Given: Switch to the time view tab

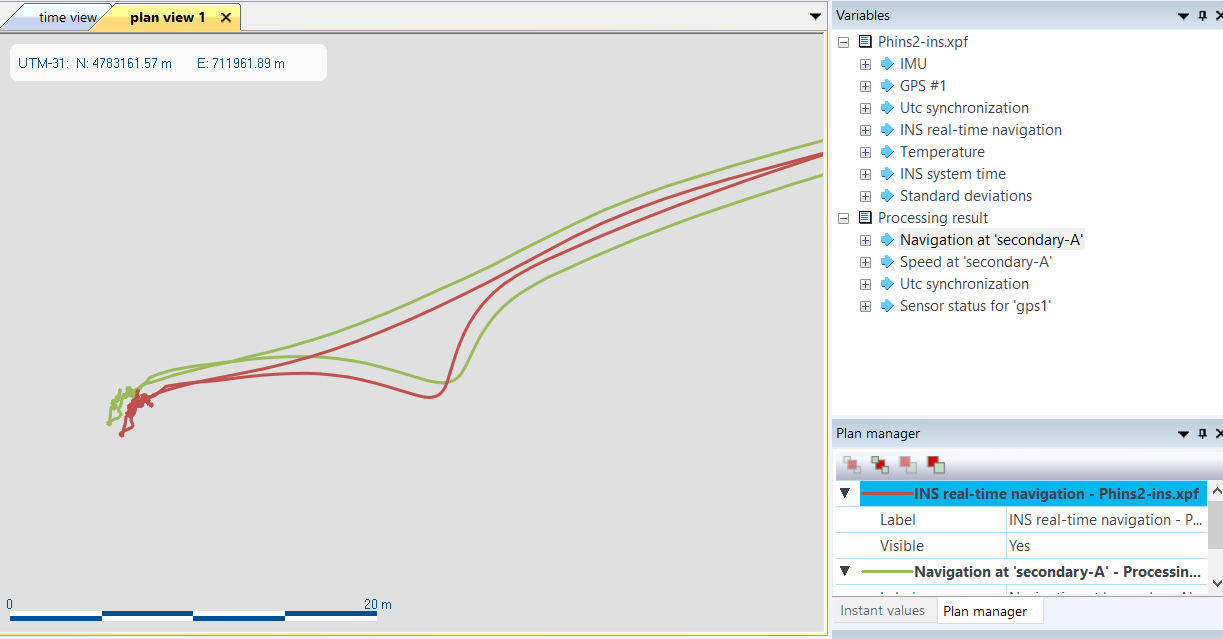Looking at the screenshot, I should pyautogui.click(x=67, y=18).
